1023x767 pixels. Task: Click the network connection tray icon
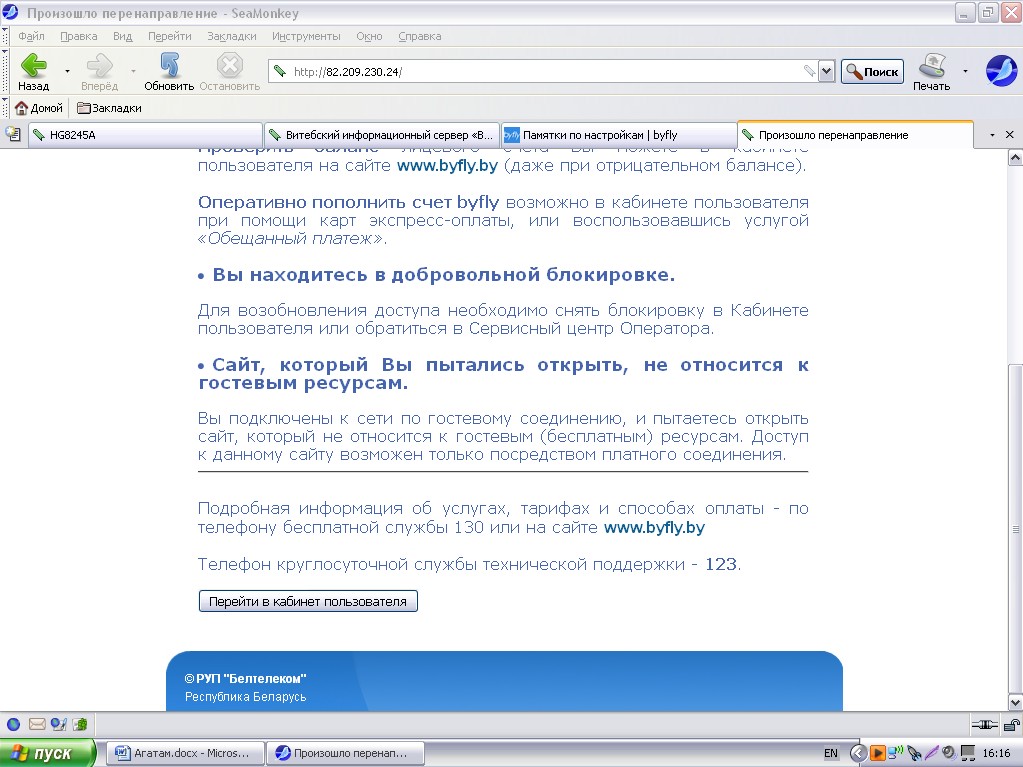click(x=896, y=752)
